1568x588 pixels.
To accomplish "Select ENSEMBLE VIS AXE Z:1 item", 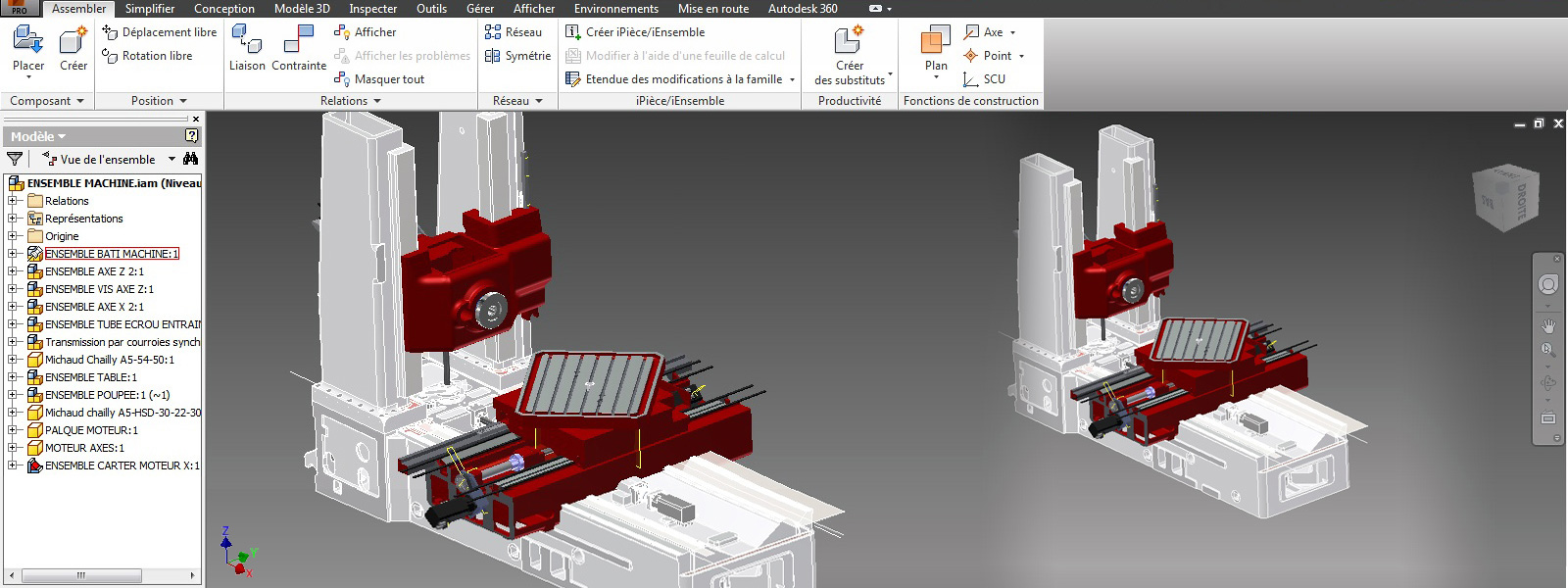I will [99, 289].
